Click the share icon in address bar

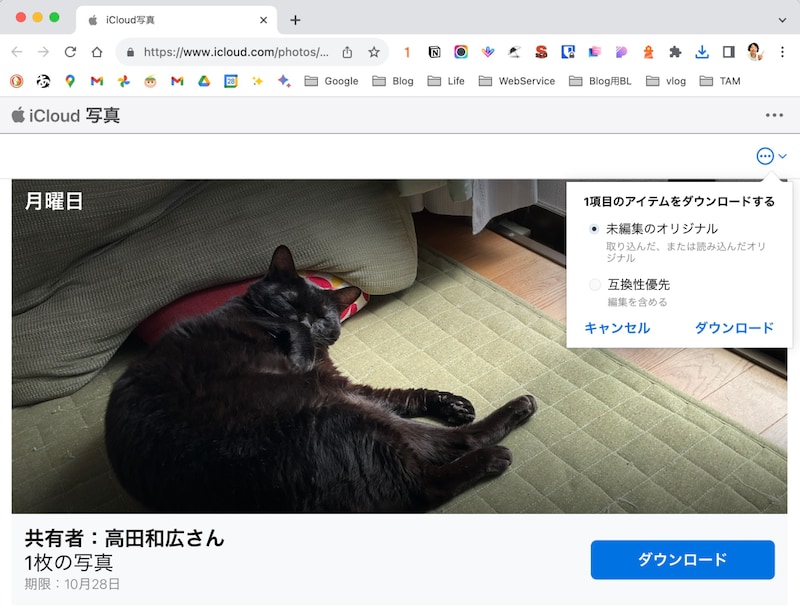pyautogui.click(x=347, y=52)
